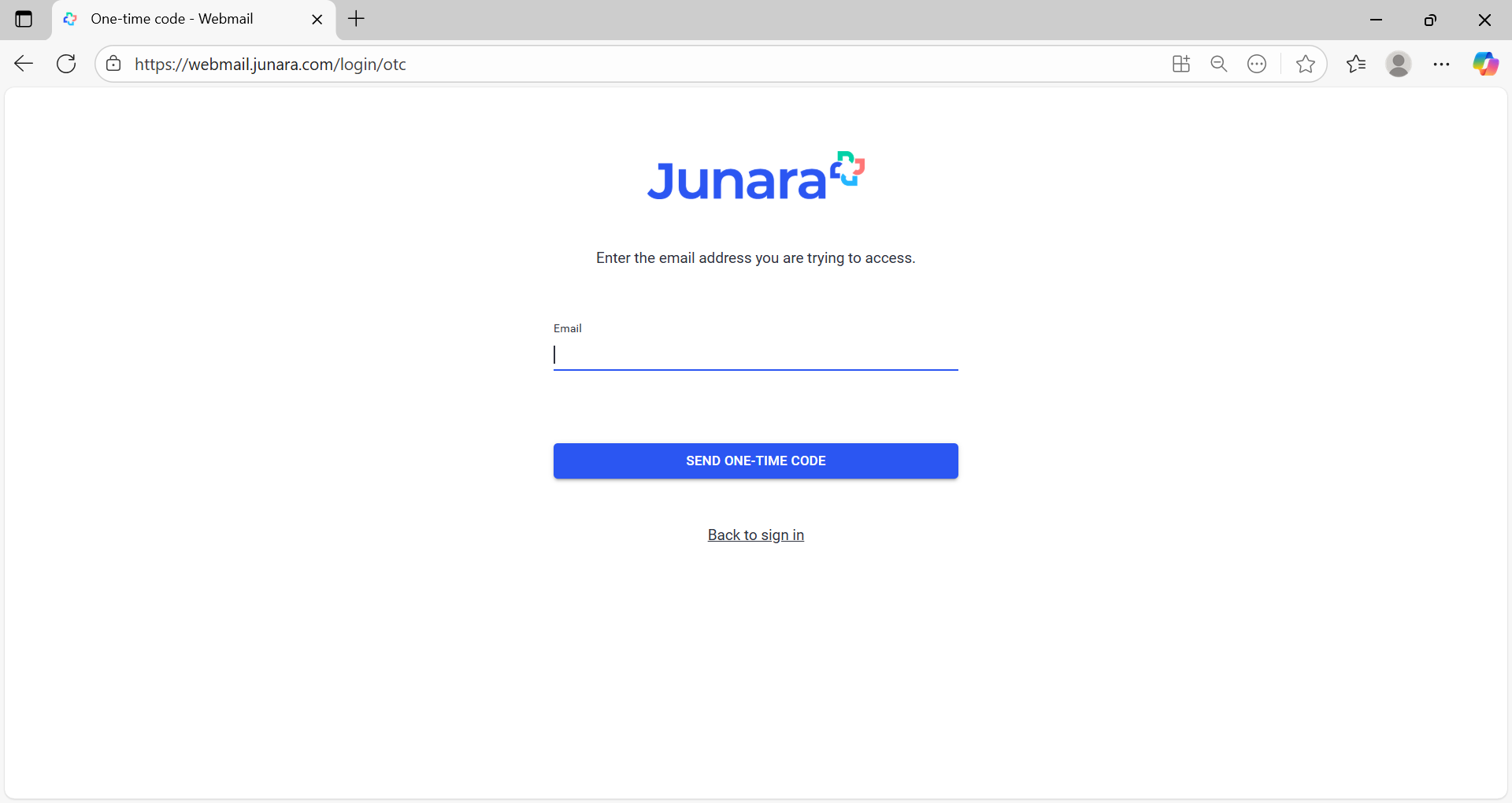Open the browser apps grid icon
Image resolution: width=1512 pixels, height=803 pixels.
(1181, 64)
